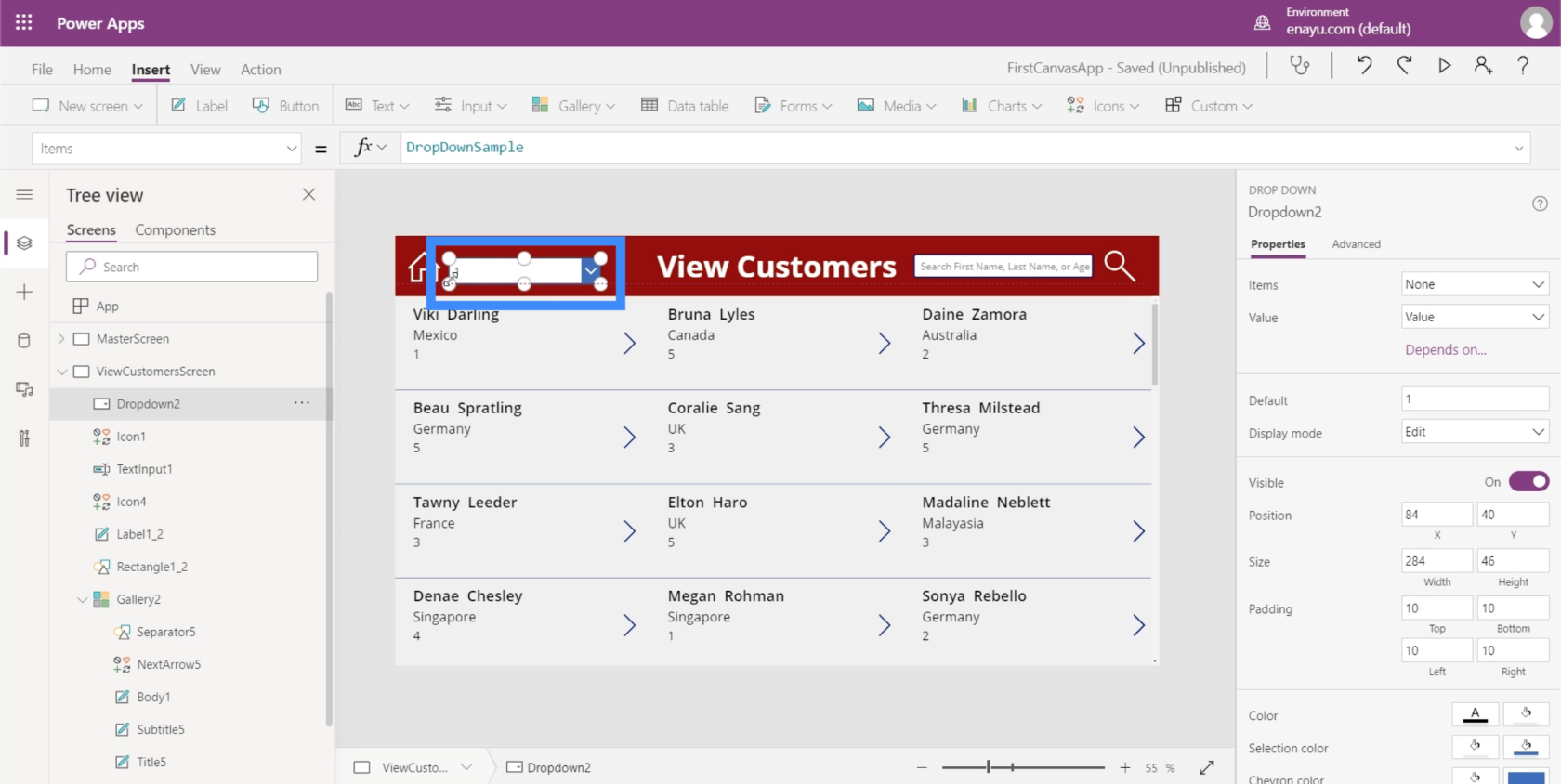Screen dimensions: 1561x784
Task: Open the Advanced tools icon in left rail
Action: tap(25, 438)
